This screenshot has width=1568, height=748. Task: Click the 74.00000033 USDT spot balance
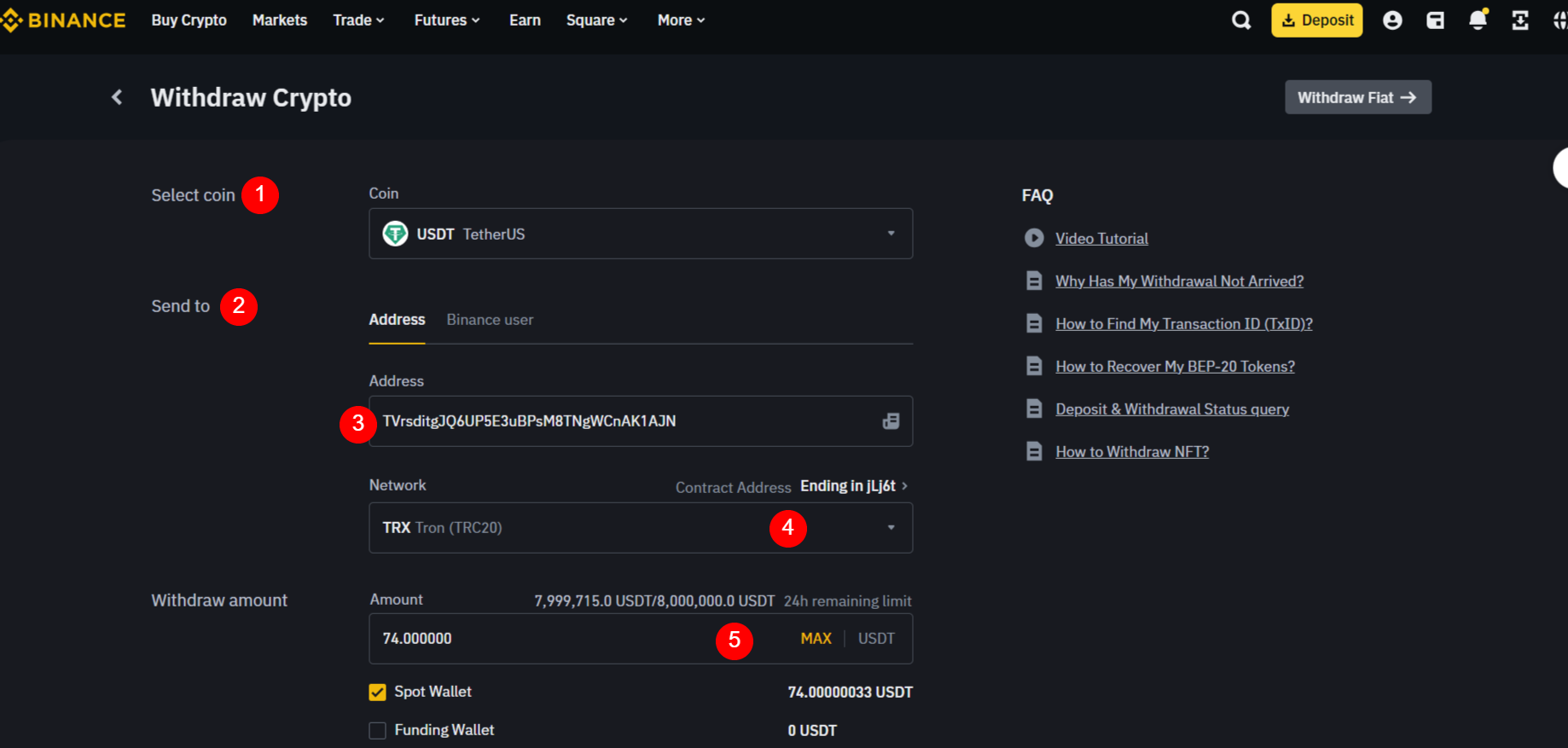850,692
